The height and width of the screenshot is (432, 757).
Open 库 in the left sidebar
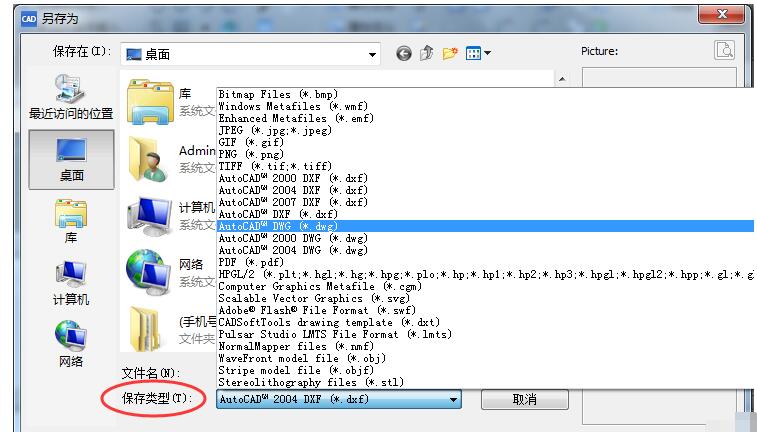pos(71,221)
